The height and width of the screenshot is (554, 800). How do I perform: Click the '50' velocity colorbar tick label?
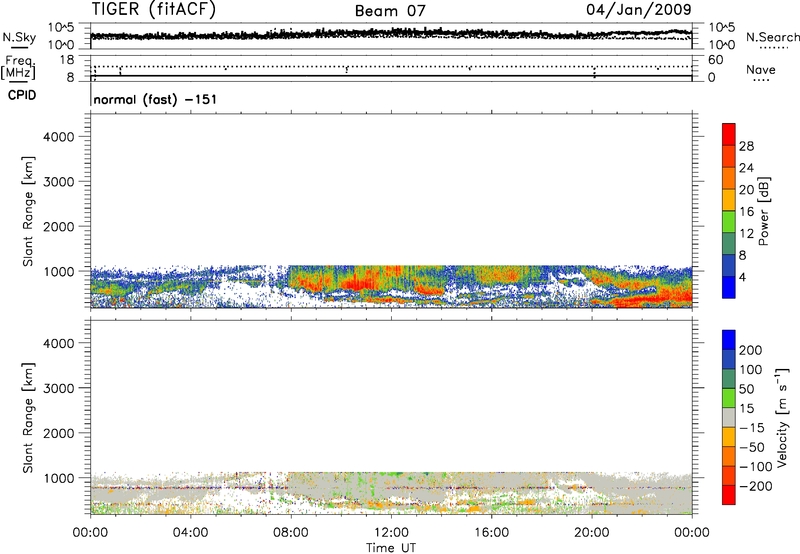coord(746,389)
